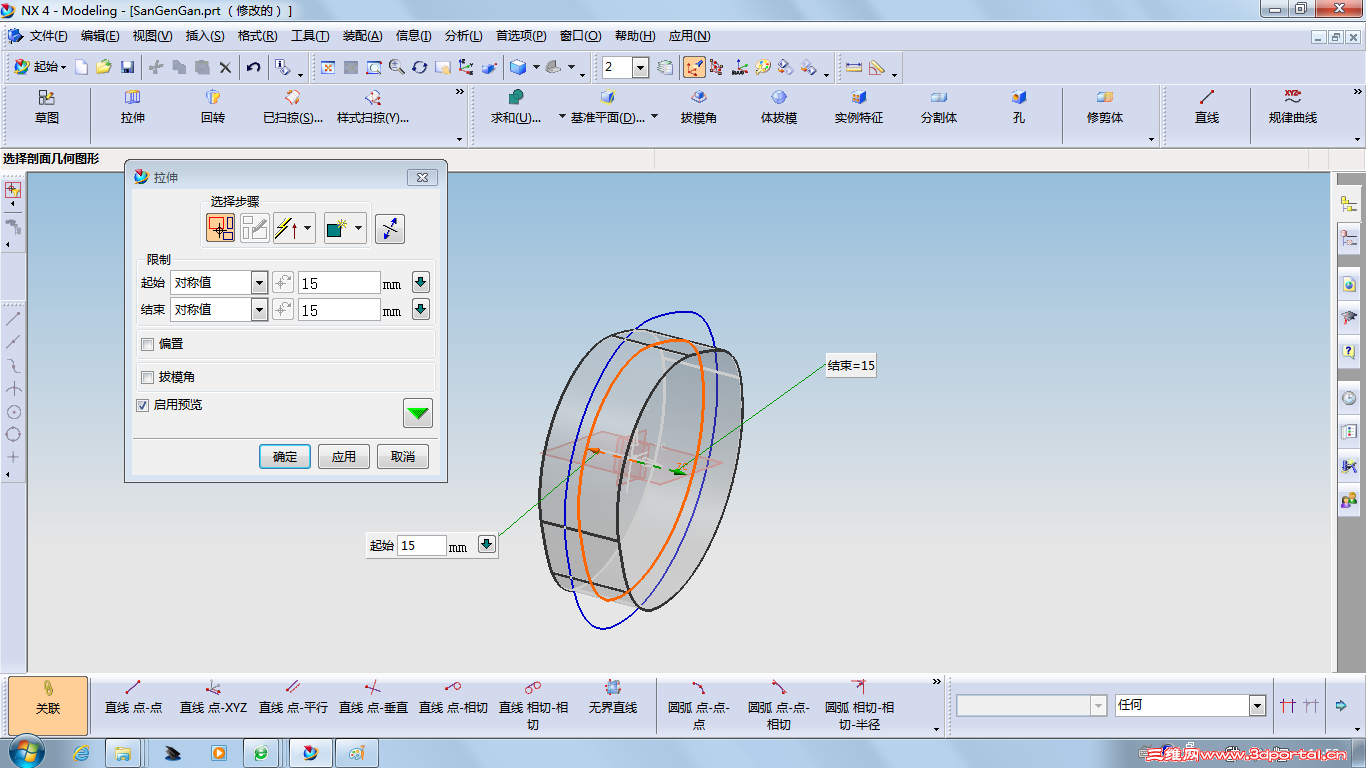Open the Windows Start button
The height and width of the screenshot is (768, 1366).
tap(26, 751)
